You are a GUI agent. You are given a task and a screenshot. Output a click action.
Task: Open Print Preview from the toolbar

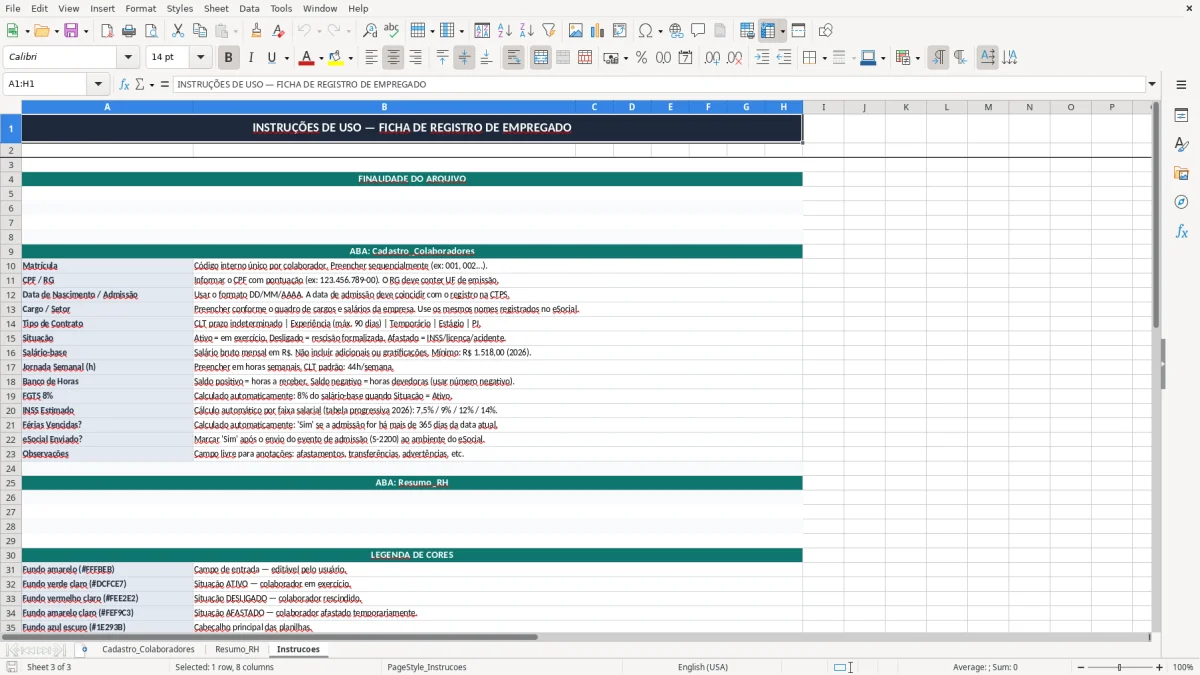click(x=150, y=31)
